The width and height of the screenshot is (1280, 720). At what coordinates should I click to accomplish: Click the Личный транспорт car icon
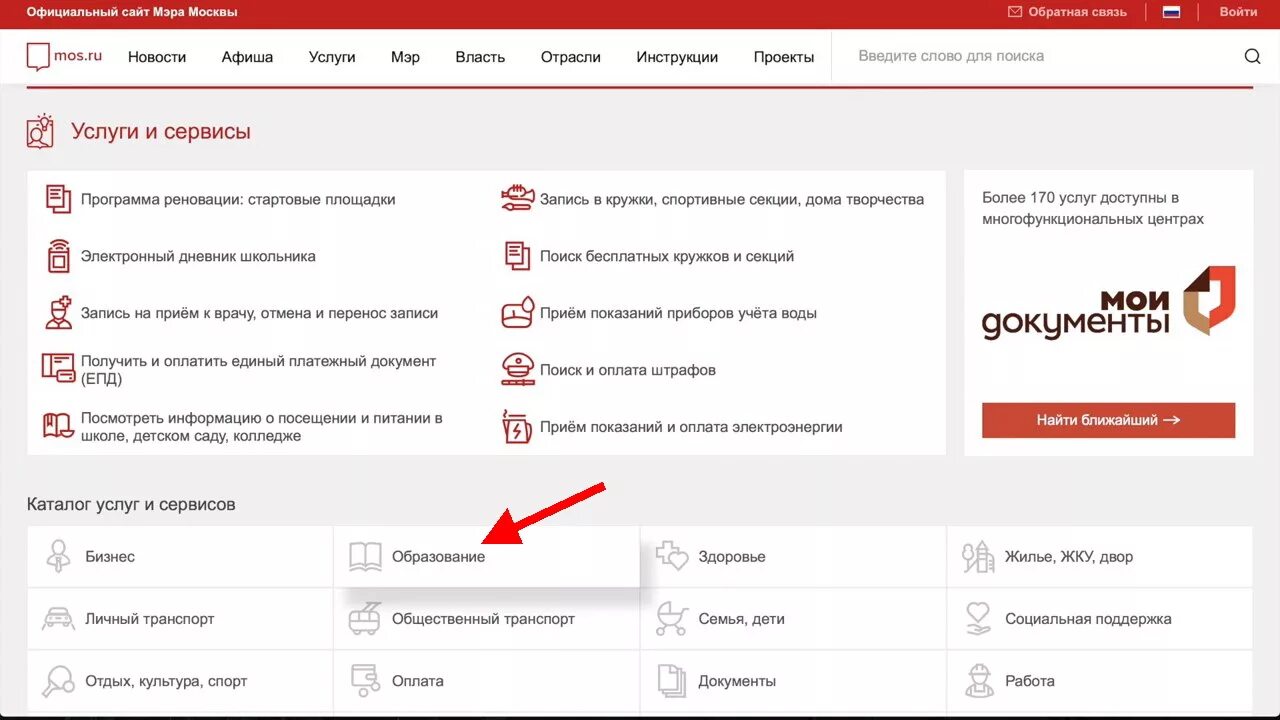58,618
